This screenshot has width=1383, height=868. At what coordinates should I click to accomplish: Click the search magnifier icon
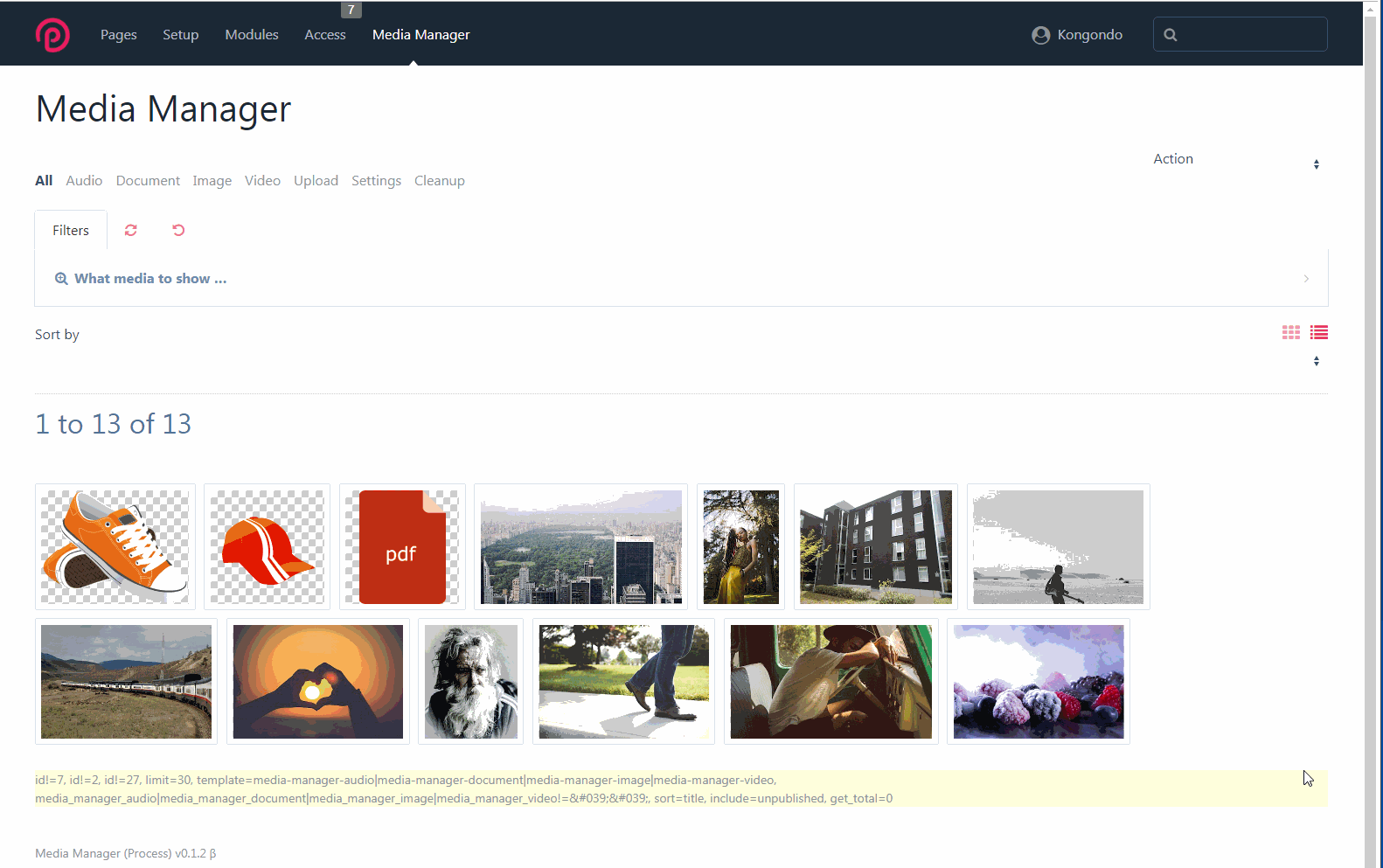pos(1171,35)
